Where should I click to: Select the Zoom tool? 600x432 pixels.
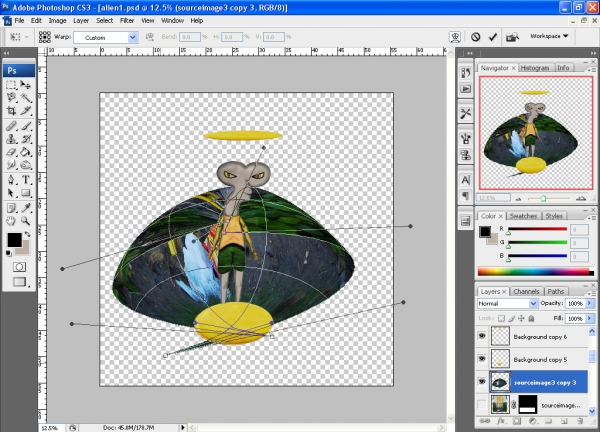pos(26,221)
